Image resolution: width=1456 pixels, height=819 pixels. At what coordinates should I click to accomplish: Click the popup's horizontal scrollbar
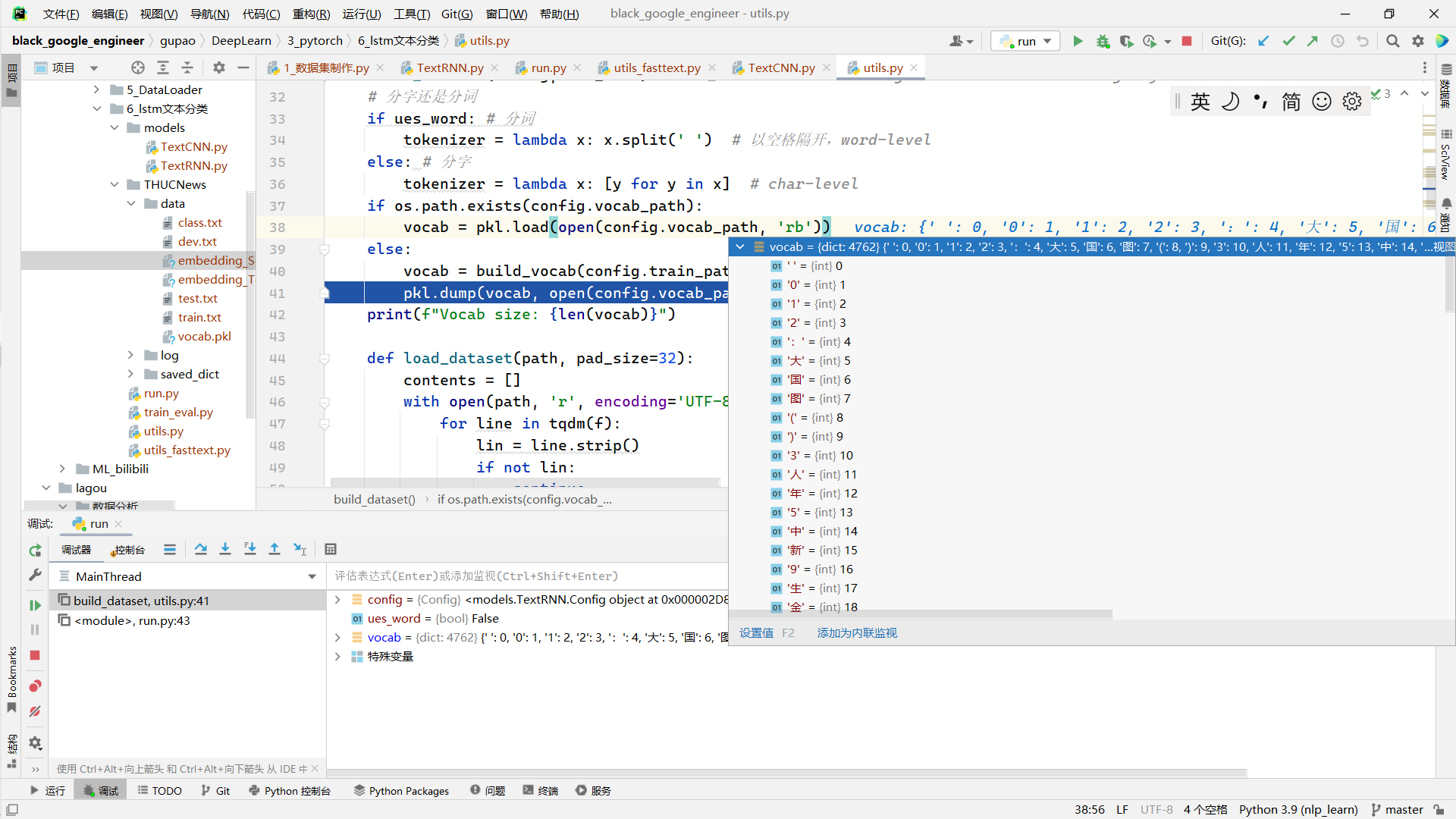pyautogui.click(x=921, y=614)
